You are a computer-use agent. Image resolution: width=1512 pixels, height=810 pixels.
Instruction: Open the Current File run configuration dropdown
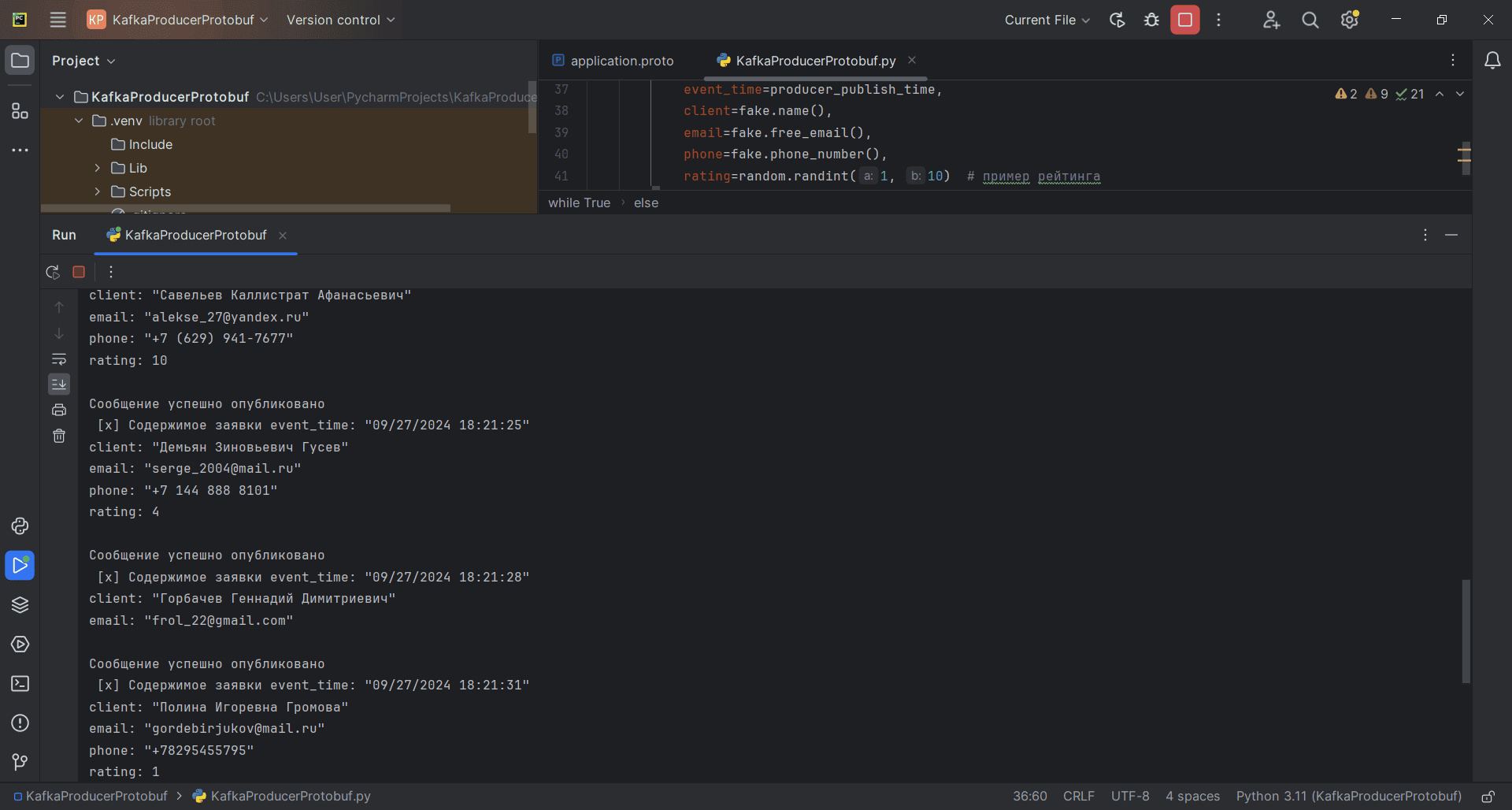1047,20
